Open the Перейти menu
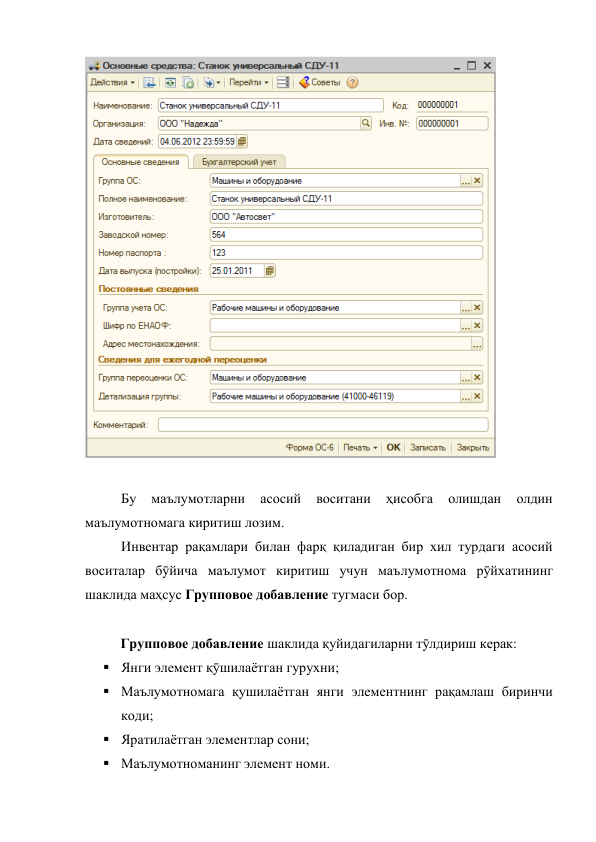 point(249,83)
